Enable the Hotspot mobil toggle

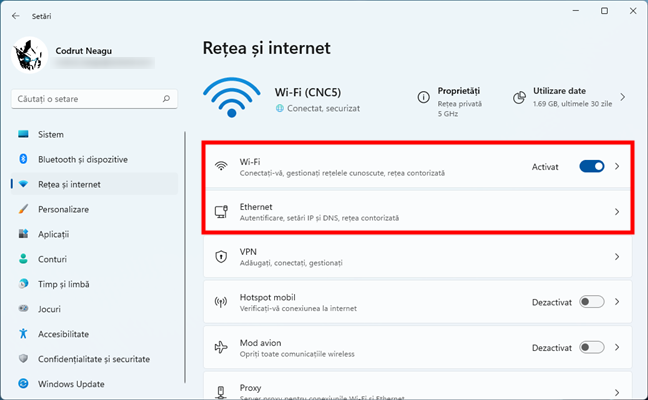(592, 302)
